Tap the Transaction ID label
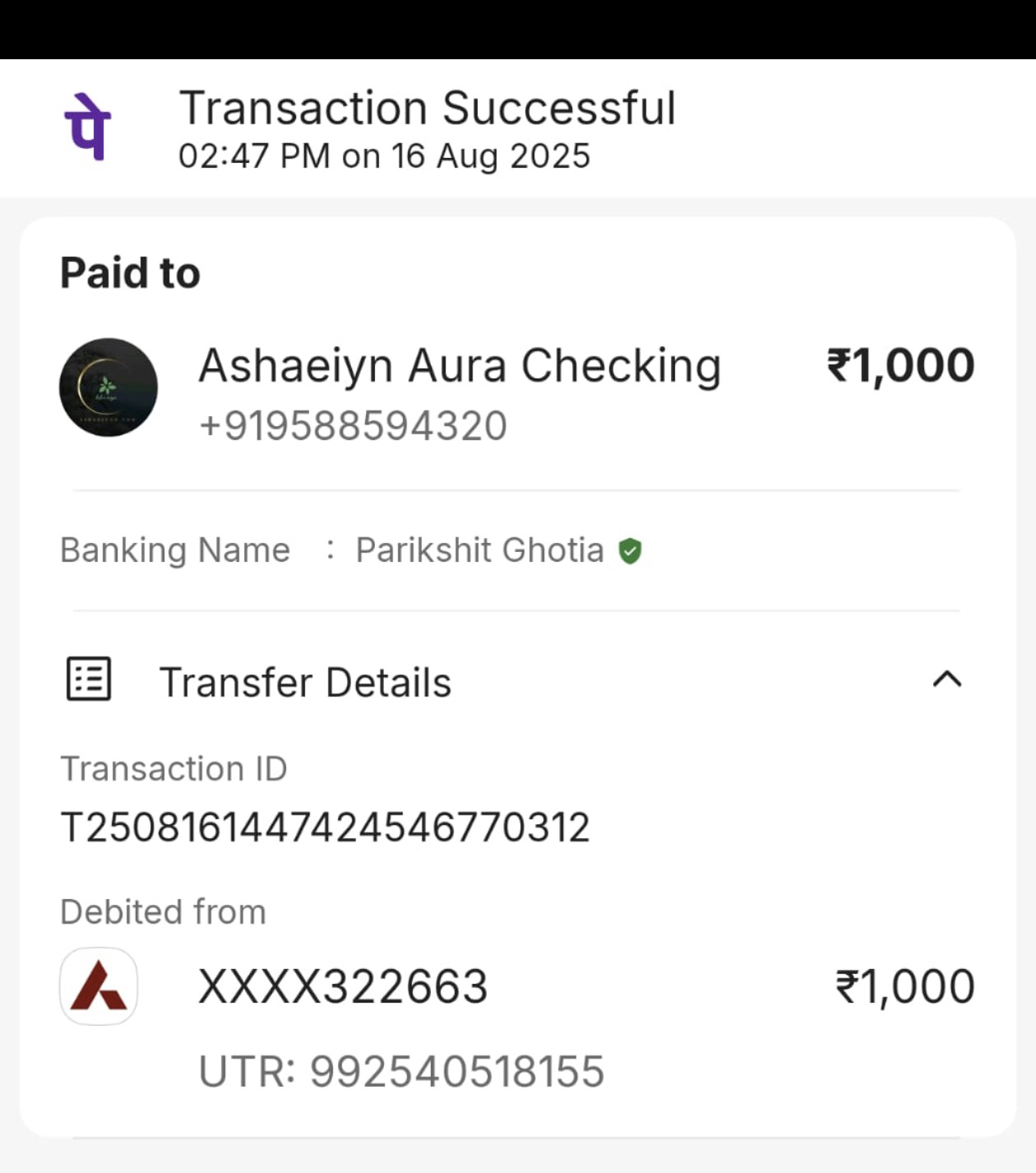Screen dimensions: 1036x1173 point(173,769)
